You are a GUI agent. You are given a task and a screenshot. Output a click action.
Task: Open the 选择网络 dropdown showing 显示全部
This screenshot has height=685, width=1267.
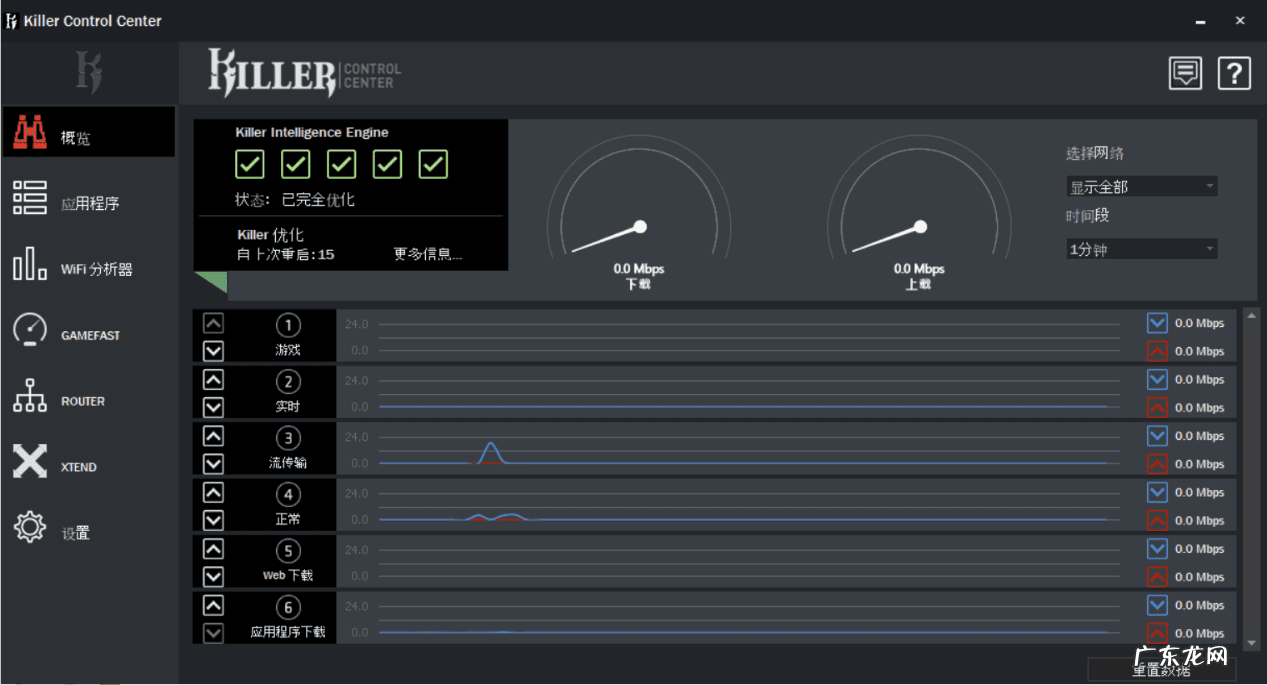tap(1141, 187)
